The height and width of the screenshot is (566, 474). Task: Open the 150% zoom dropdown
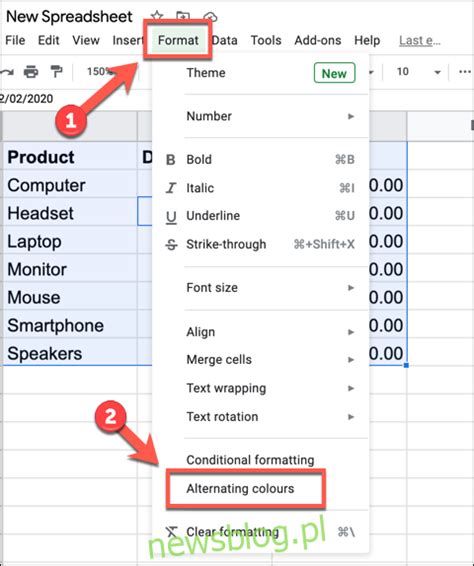pyautogui.click(x=101, y=71)
